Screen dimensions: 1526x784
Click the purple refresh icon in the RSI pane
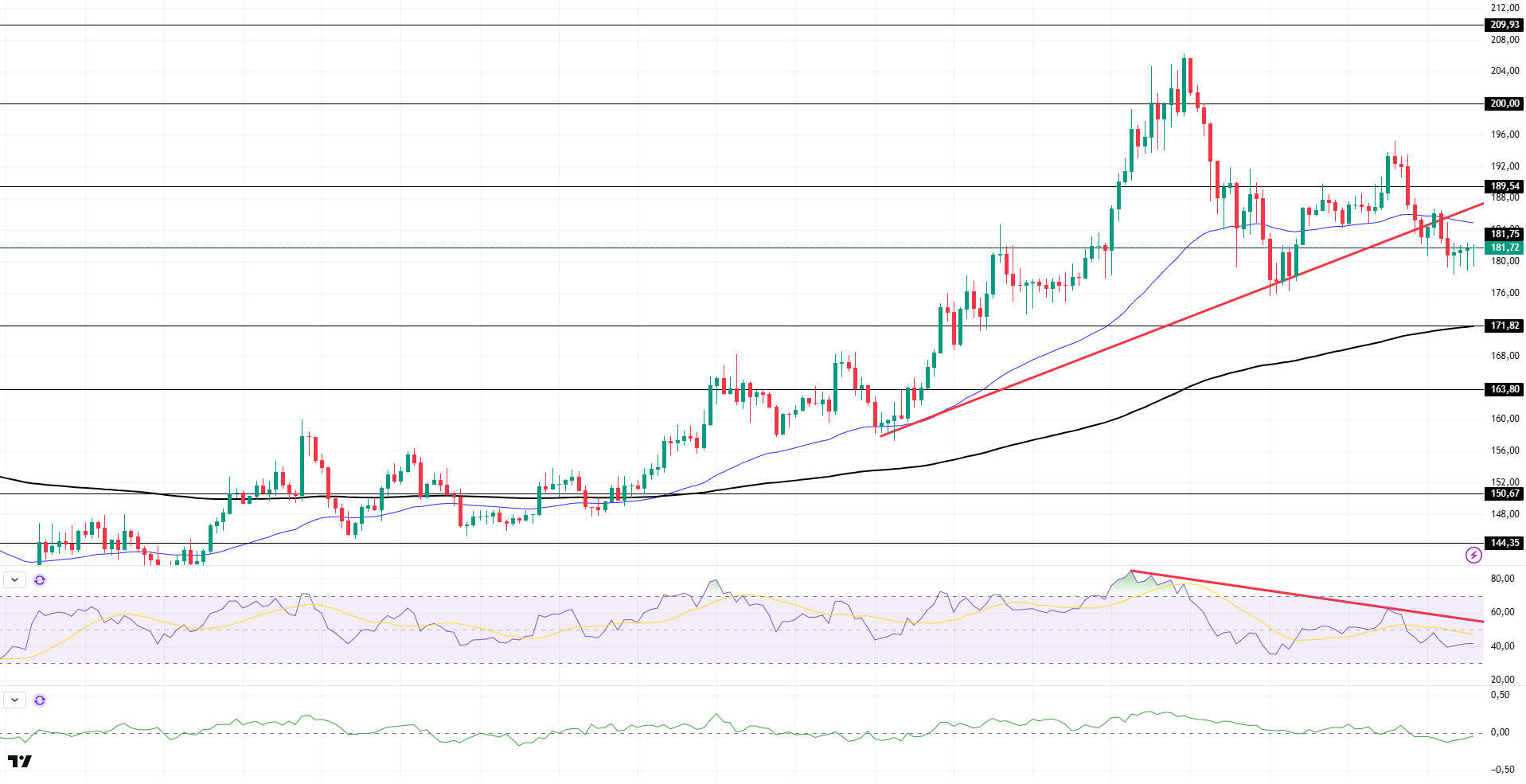pyautogui.click(x=40, y=580)
